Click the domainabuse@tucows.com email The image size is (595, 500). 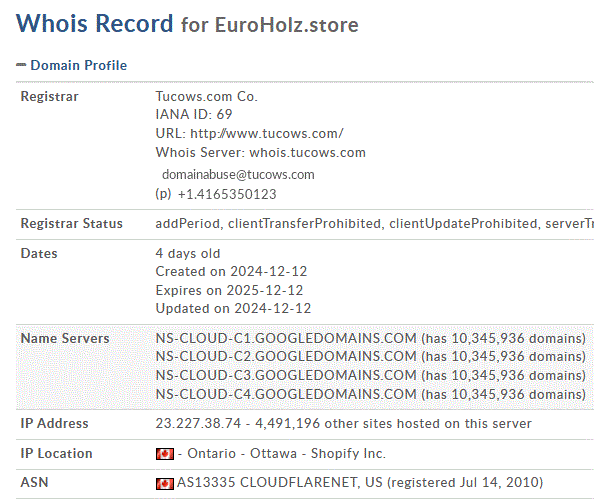(238, 175)
